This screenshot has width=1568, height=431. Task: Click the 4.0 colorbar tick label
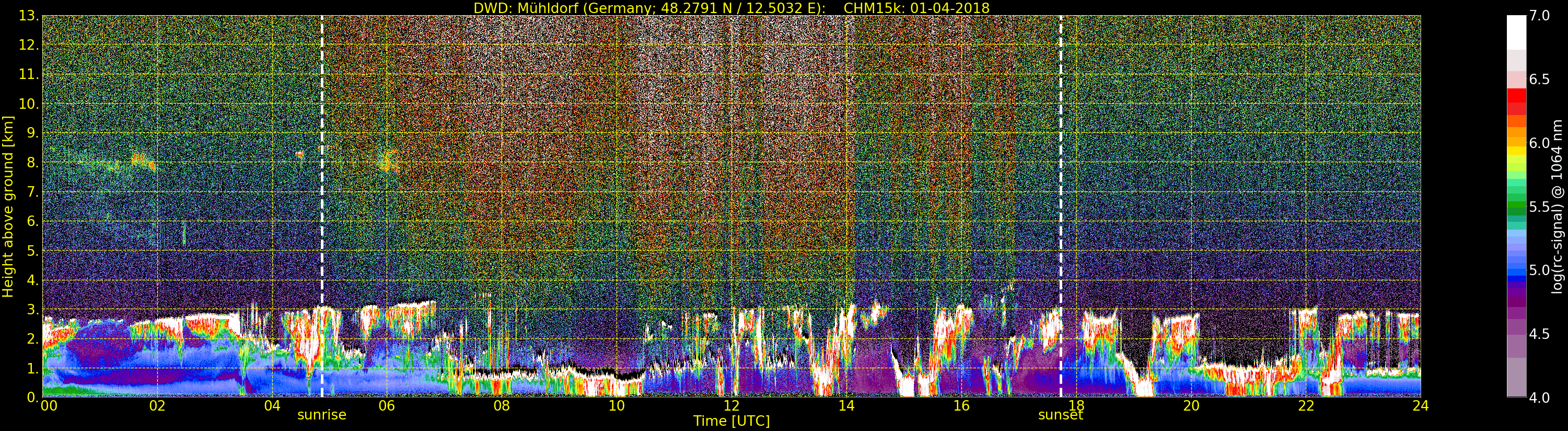tap(1539, 398)
